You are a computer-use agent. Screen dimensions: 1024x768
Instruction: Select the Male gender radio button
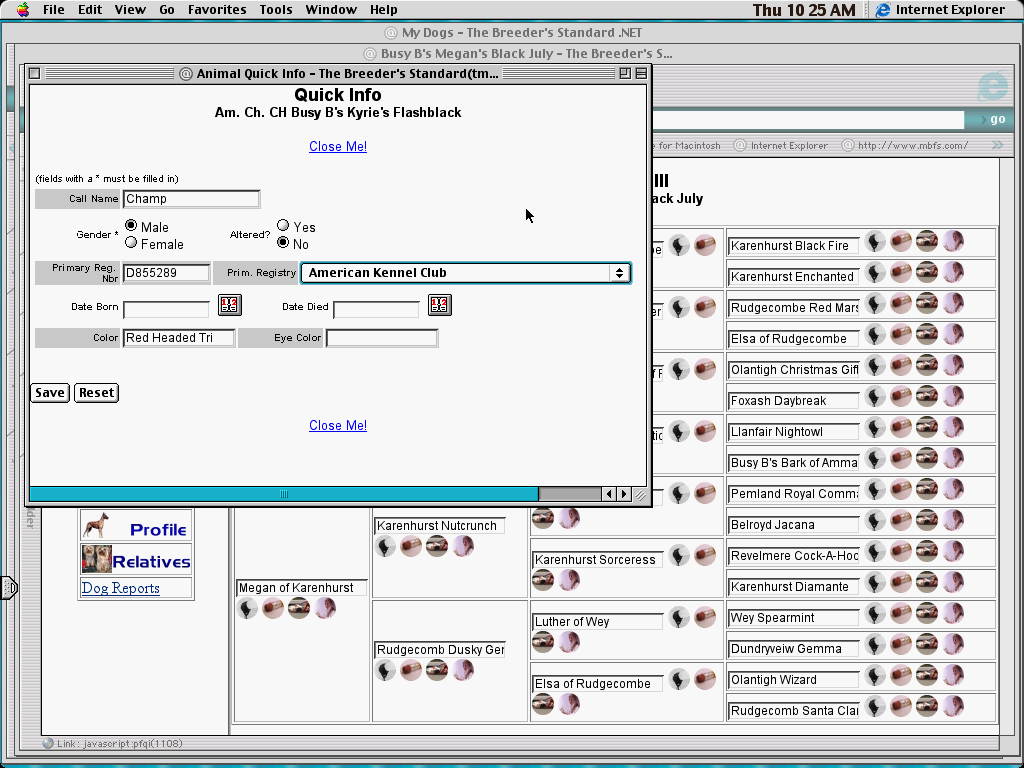pos(131,226)
